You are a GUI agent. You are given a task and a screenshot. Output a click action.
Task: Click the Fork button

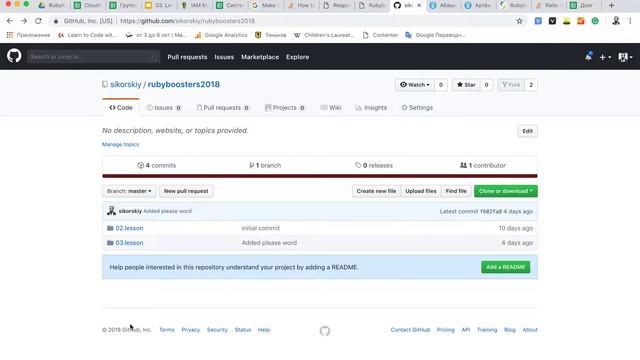coord(511,85)
